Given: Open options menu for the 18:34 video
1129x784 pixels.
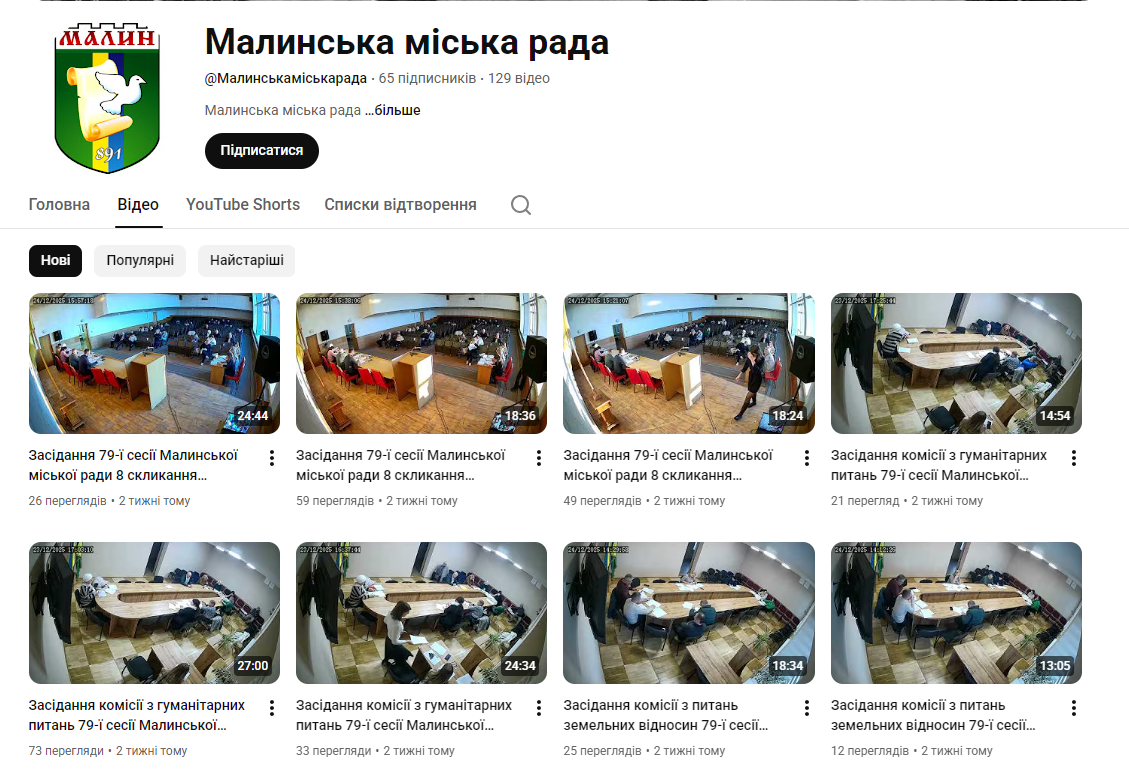Looking at the screenshot, I should click(x=807, y=708).
